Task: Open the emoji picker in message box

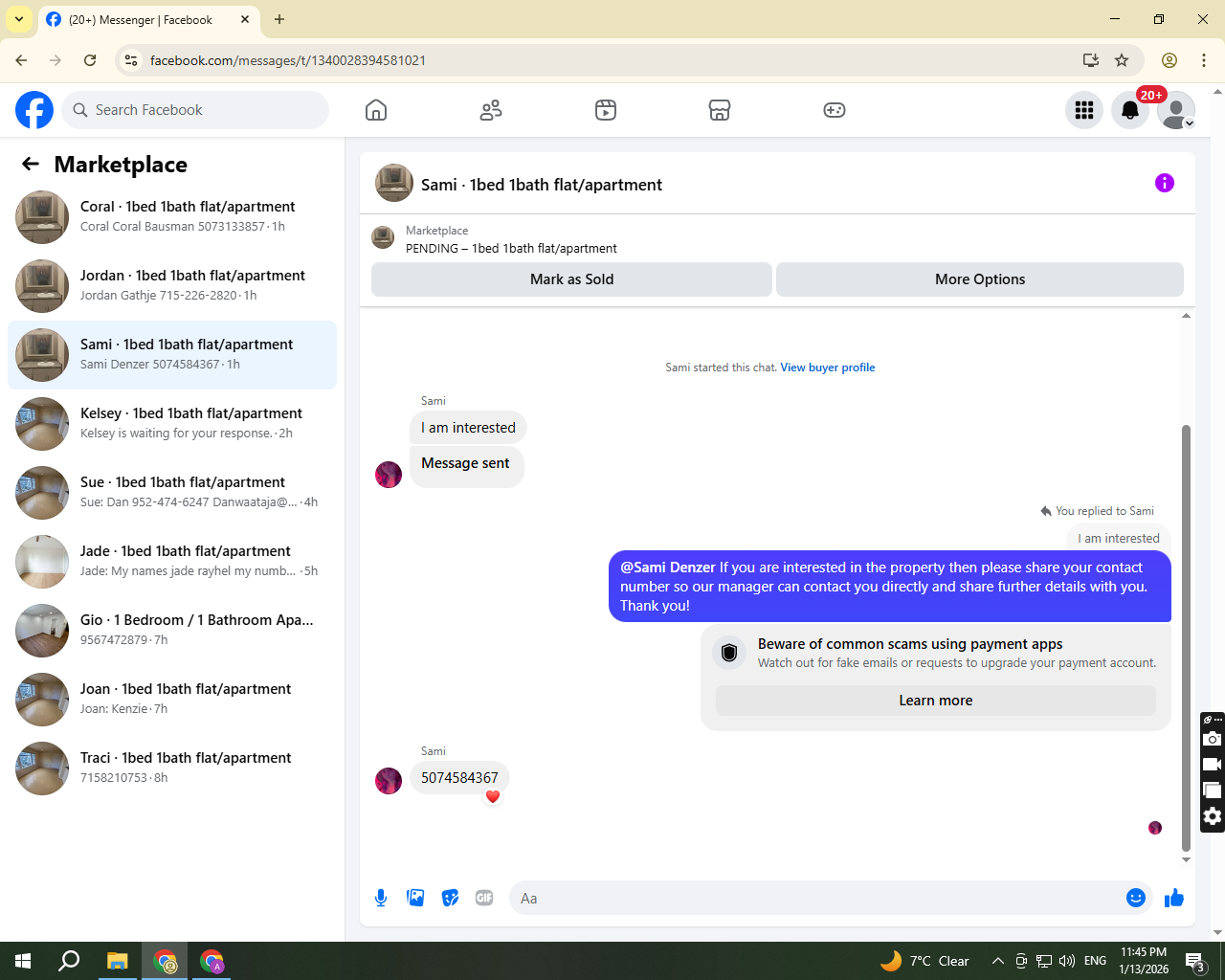Action: coord(1136,898)
